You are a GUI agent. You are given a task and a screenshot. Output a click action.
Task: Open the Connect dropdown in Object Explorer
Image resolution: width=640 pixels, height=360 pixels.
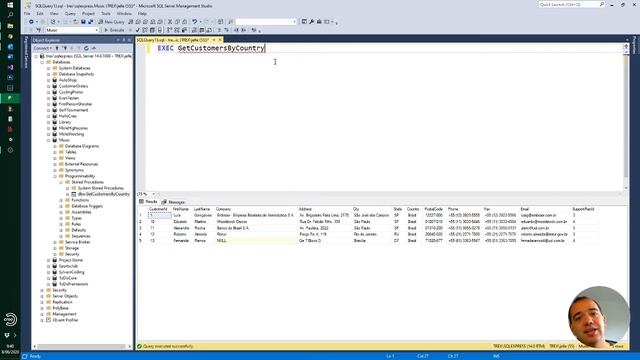42,48
